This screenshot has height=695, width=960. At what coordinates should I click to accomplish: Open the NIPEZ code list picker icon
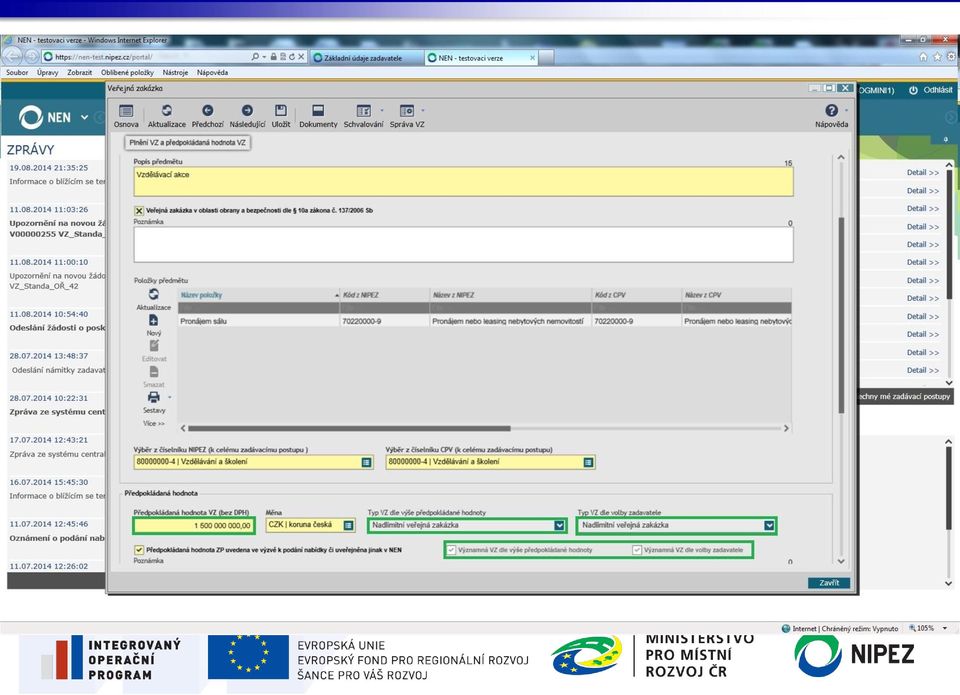click(366, 462)
